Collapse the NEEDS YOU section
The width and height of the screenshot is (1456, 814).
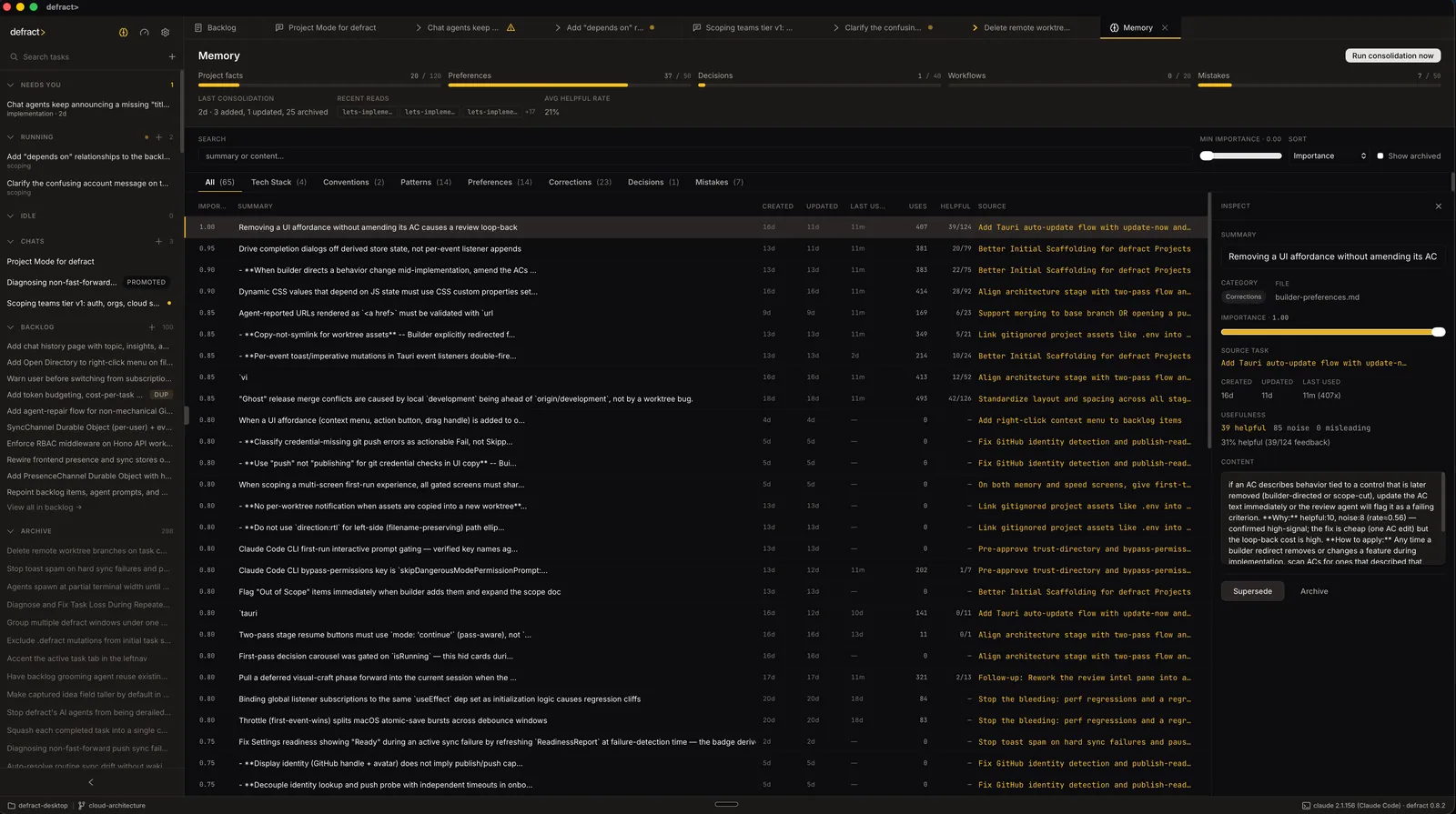(11, 85)
